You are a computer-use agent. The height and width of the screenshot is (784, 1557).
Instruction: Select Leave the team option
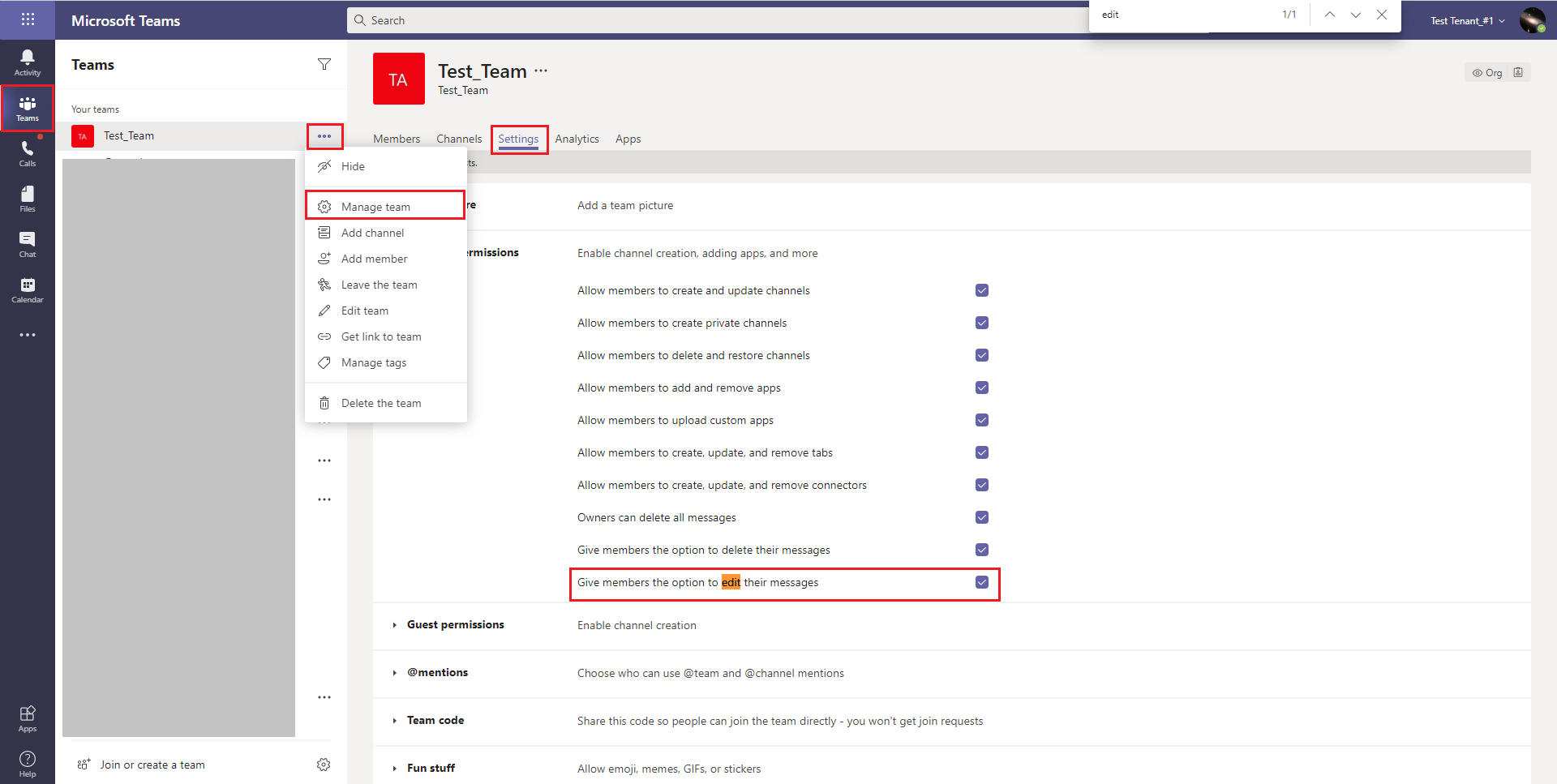[386, 285]
